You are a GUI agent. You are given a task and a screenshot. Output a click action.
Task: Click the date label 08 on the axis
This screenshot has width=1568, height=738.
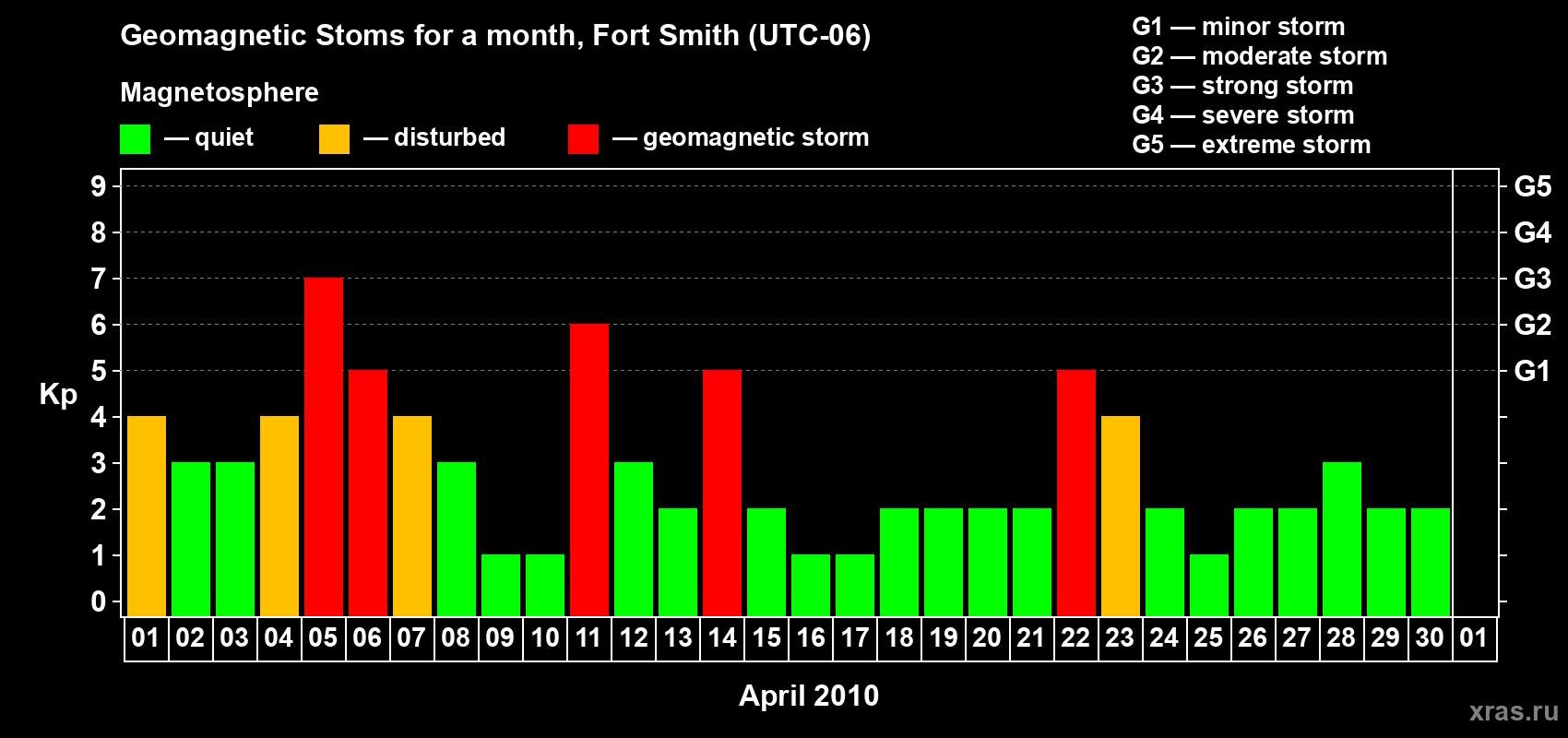[456, 638]
